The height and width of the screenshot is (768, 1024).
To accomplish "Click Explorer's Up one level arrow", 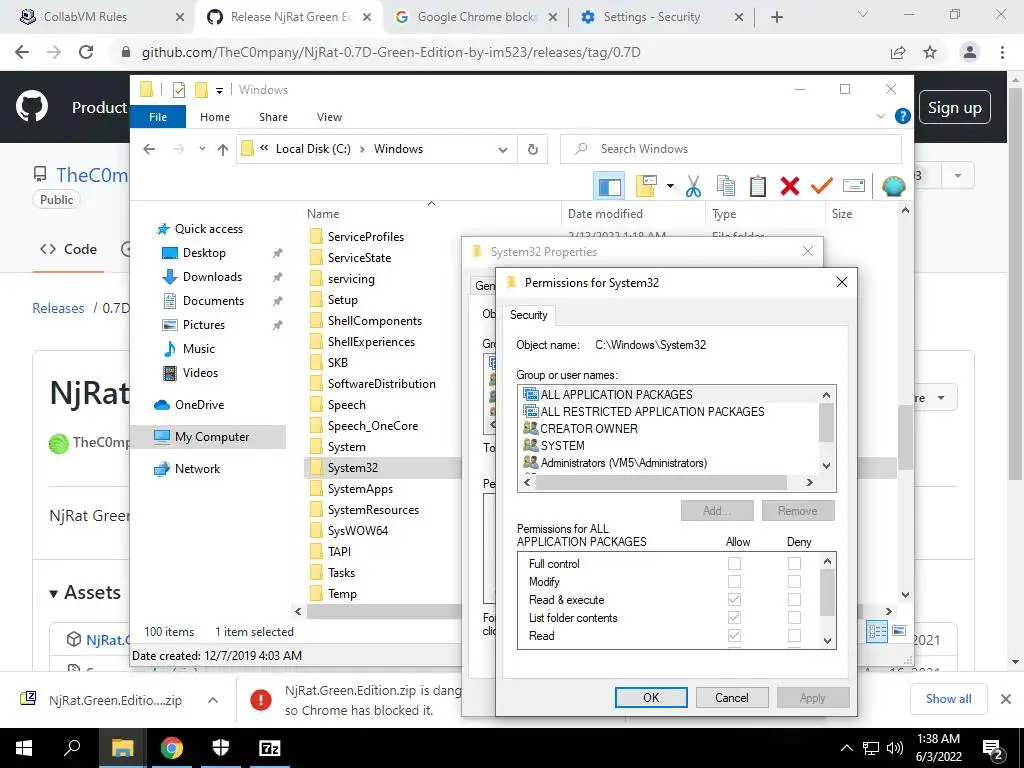I will tap(223, 150).
